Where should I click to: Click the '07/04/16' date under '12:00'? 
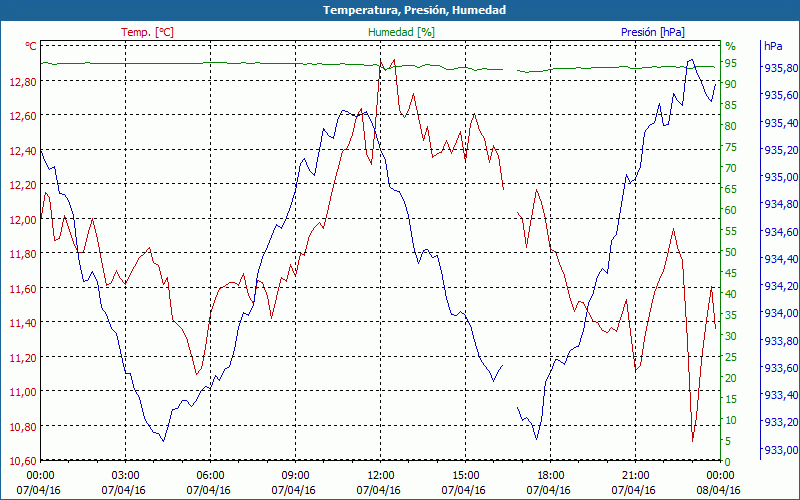point(379,490)
